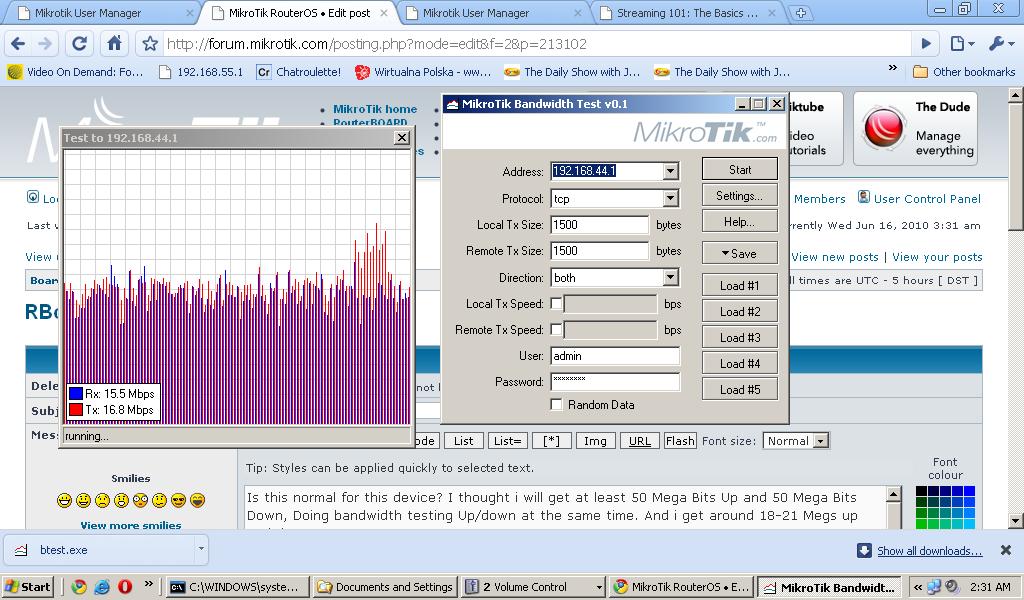
Task: Click the page scrollbar down arrow
Action: (1016, 520)
